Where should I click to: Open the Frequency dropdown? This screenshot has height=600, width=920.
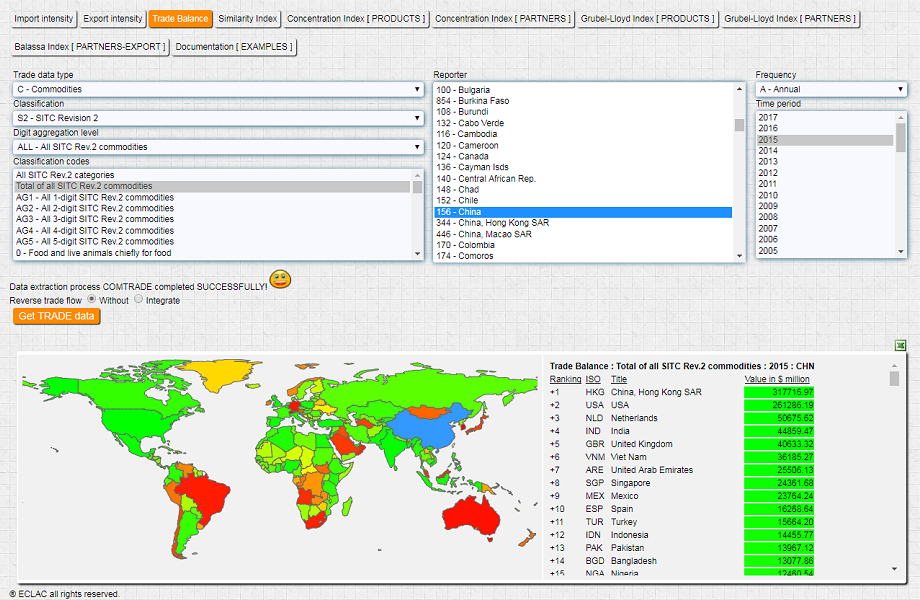pyautogui.click(x=831, y=89)
